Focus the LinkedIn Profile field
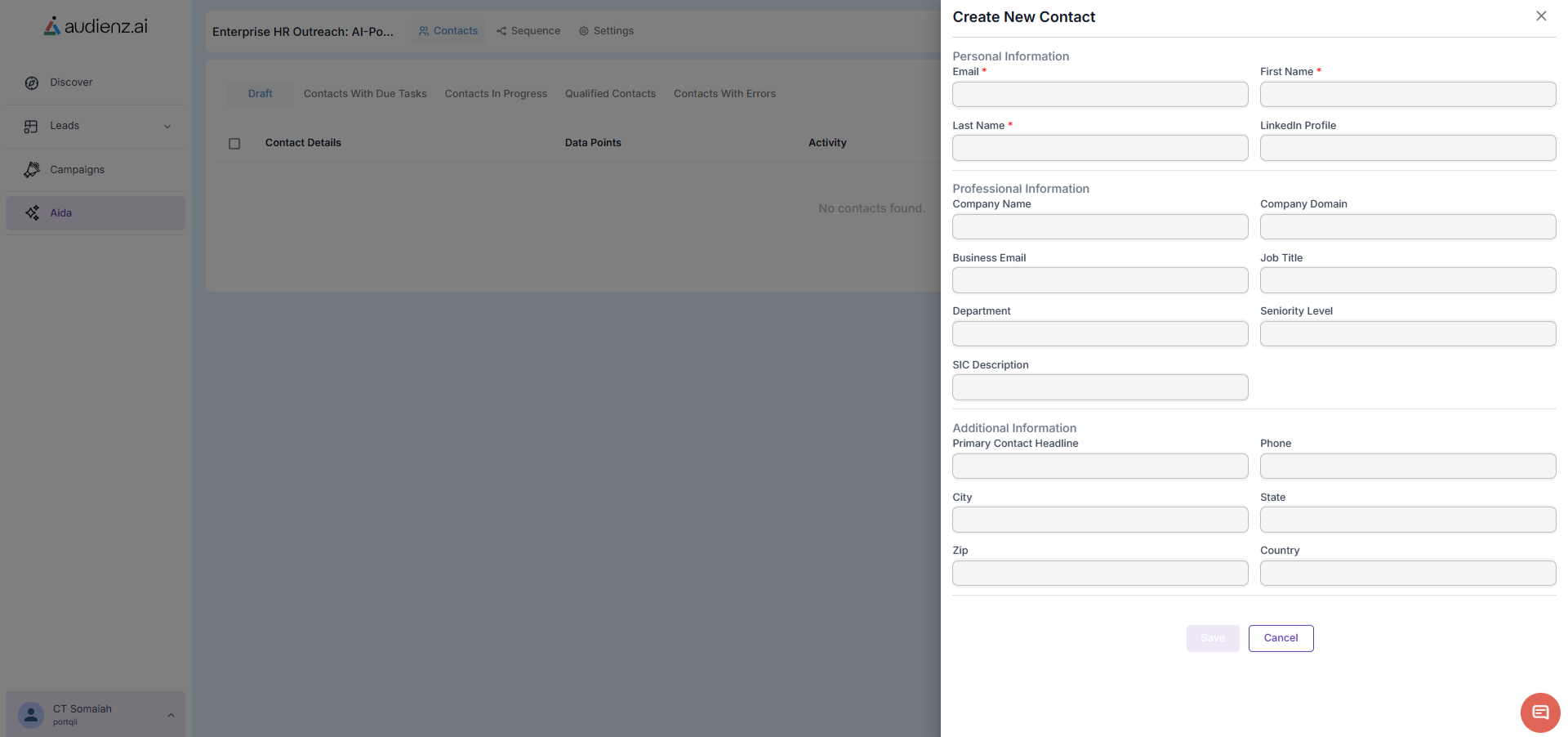1568x737 pixels. click(x=1408, y=148)
